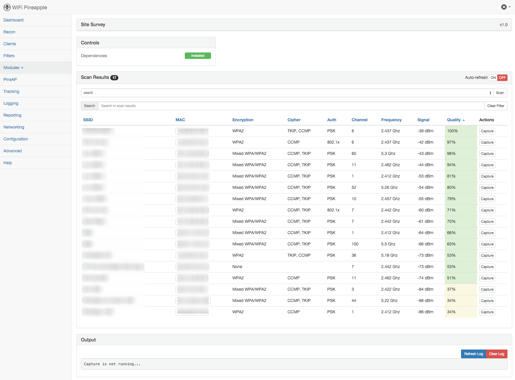
Task: Open the Advanced page
Action: (x=13, y=151)
